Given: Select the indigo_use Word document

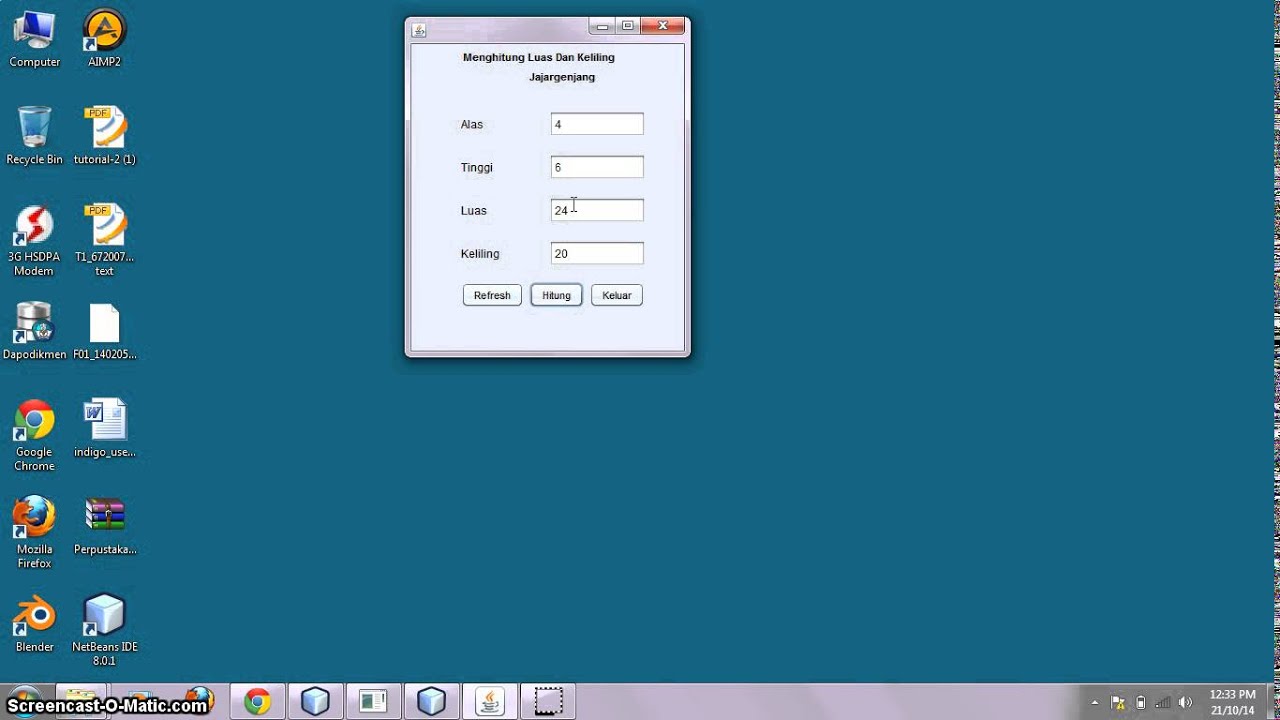Looking at the screenshot, I should [104, 429].
